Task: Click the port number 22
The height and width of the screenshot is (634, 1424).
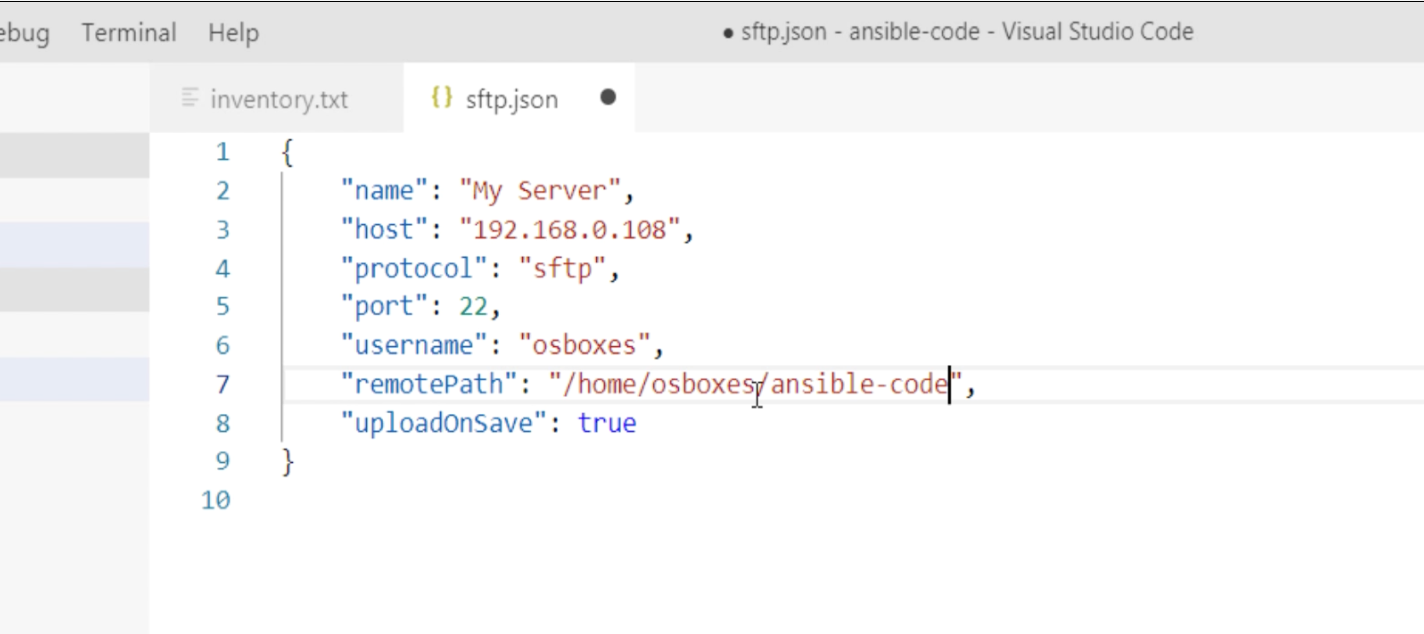Action: [473, 307]
